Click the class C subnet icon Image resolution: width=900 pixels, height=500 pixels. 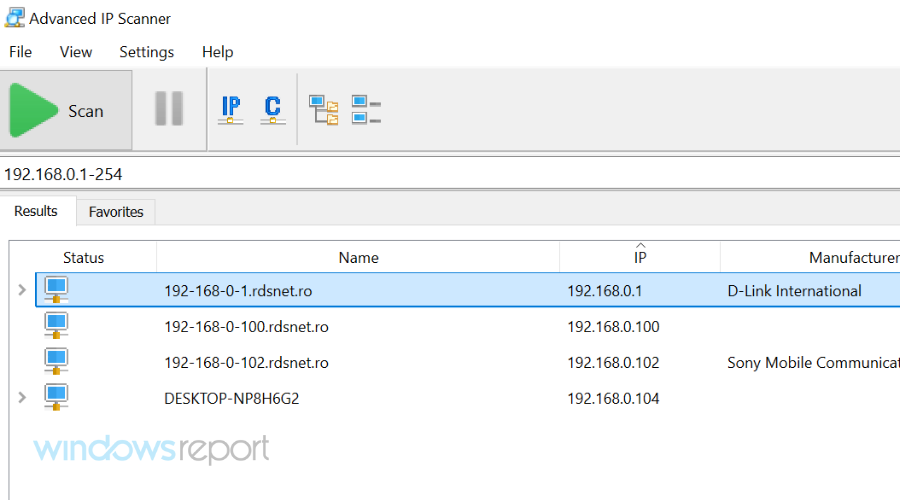click(x=272, y=110)
